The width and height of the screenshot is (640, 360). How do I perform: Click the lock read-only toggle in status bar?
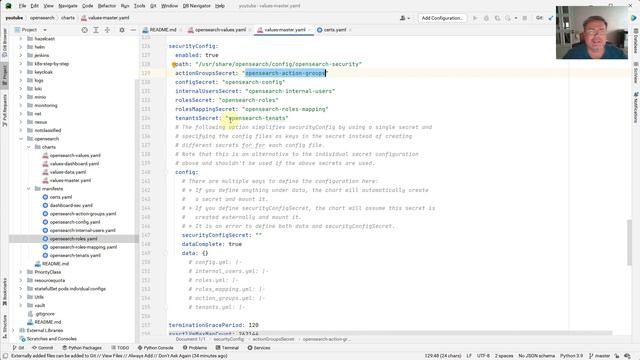click(617, 356)
